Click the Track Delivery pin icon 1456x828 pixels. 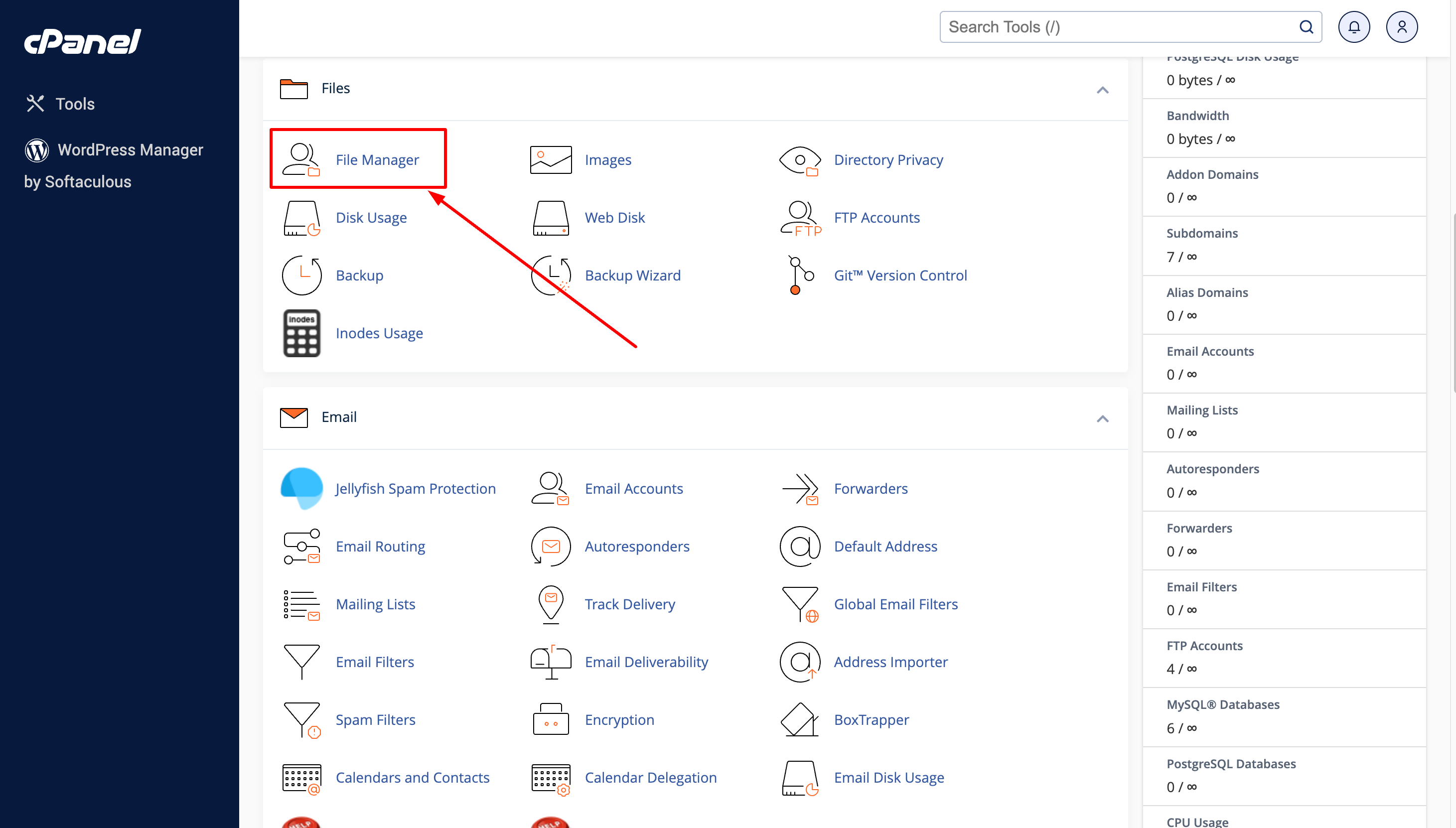point(551,604)
